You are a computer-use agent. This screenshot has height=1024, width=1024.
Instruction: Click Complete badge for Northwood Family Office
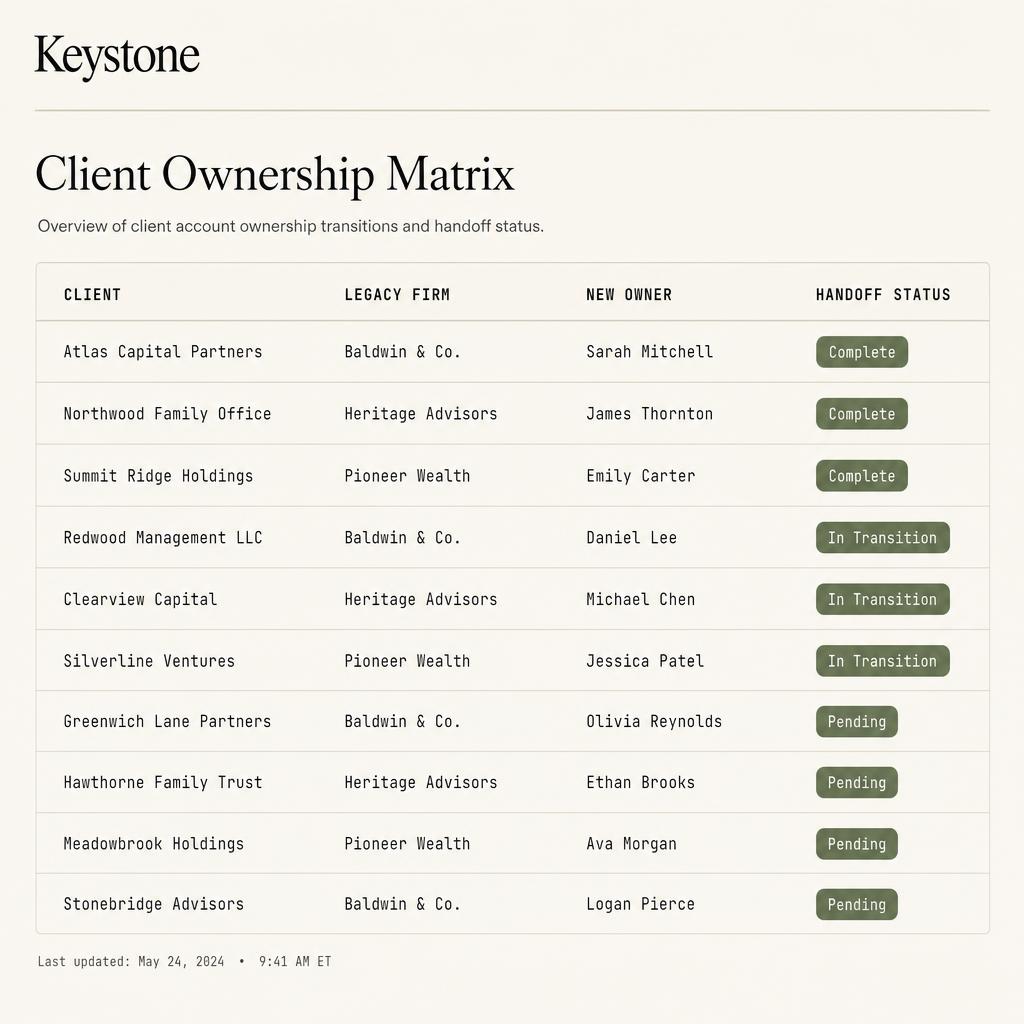[861, 414]
